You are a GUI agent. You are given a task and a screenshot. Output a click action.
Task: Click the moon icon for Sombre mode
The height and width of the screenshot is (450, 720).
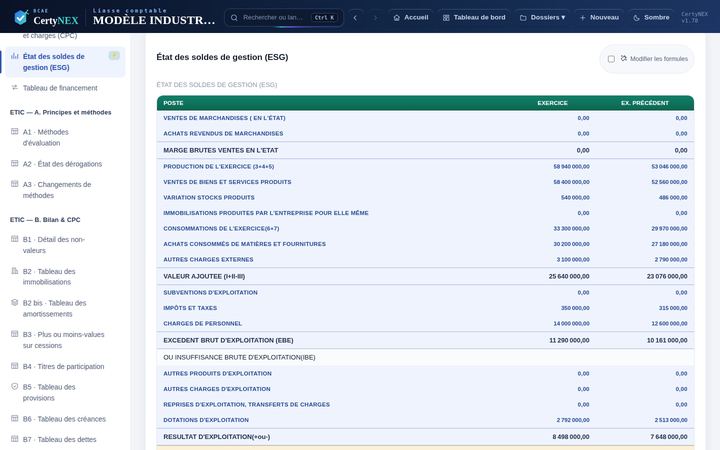click(636, 17)
